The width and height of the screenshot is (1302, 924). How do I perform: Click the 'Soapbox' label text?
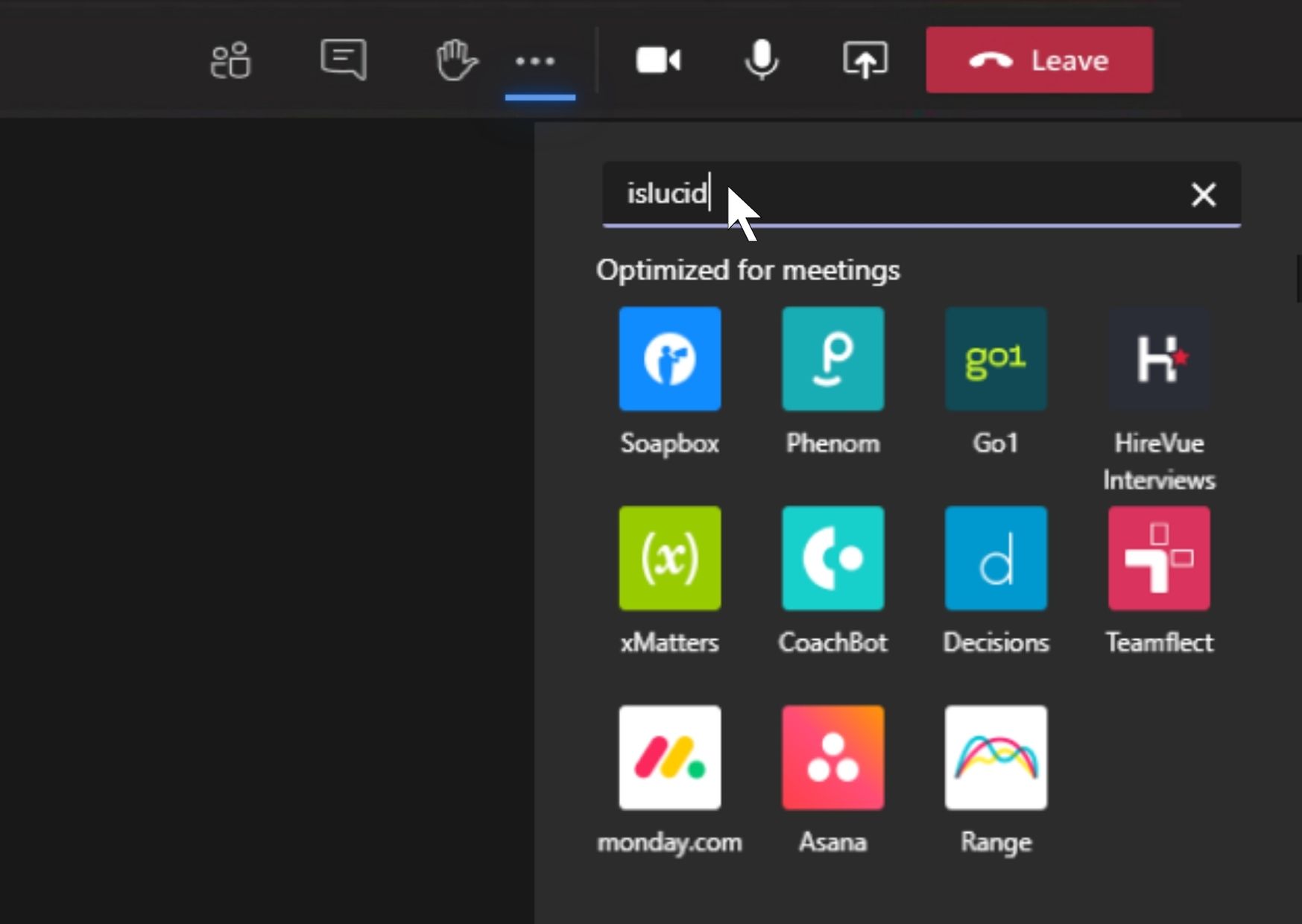(670, 443)
